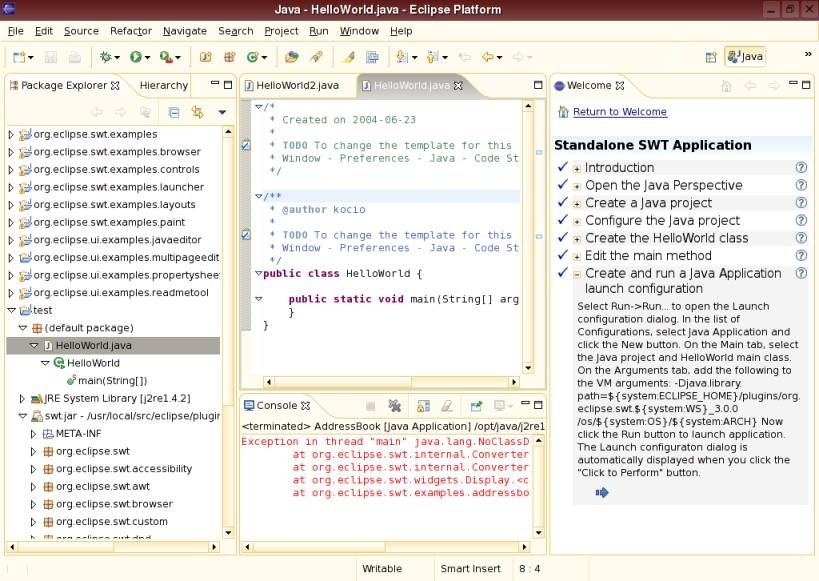Image resolution: width=819 pixels, height=581 pixels.
Task: Click the New Java Project icon
Action: coord(206,57)
